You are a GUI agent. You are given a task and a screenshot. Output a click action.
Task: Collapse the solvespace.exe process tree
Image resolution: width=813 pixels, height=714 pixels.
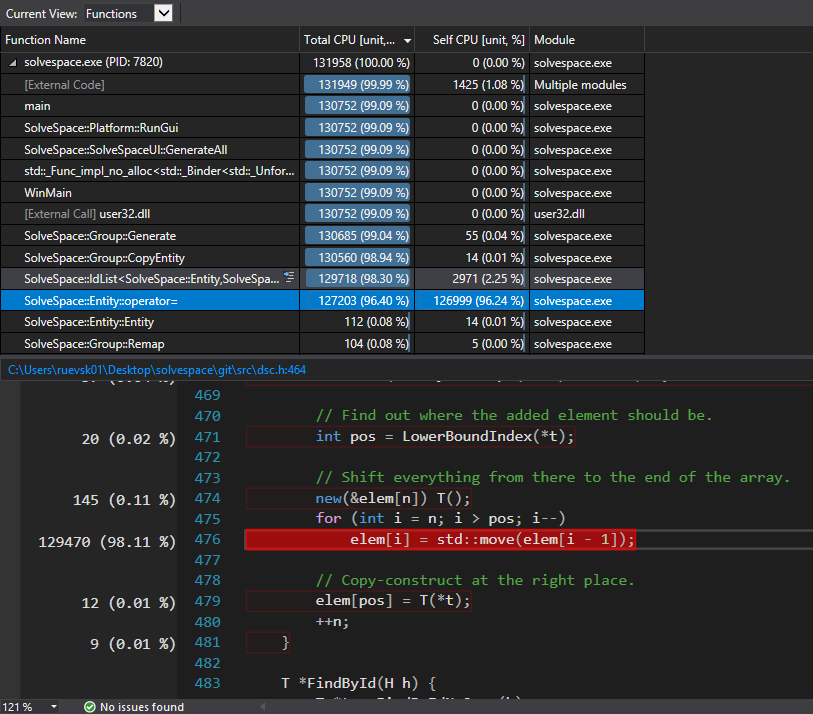click(x=12, y=63)
